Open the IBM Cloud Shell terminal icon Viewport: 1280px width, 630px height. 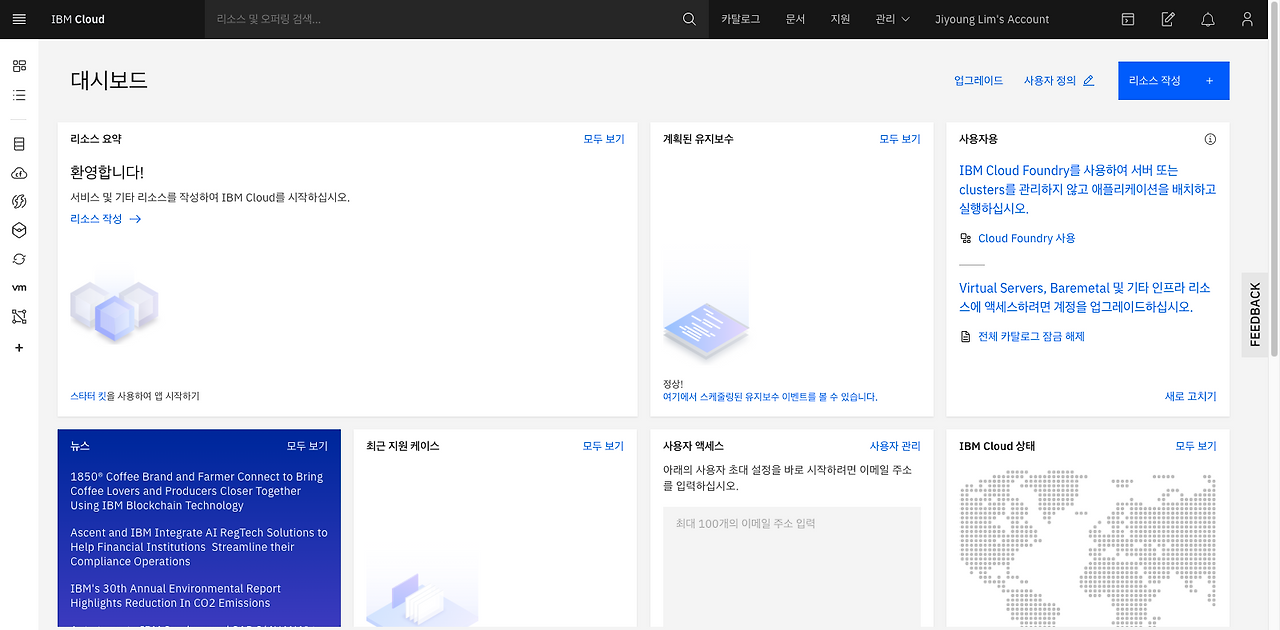point(1128,19)
